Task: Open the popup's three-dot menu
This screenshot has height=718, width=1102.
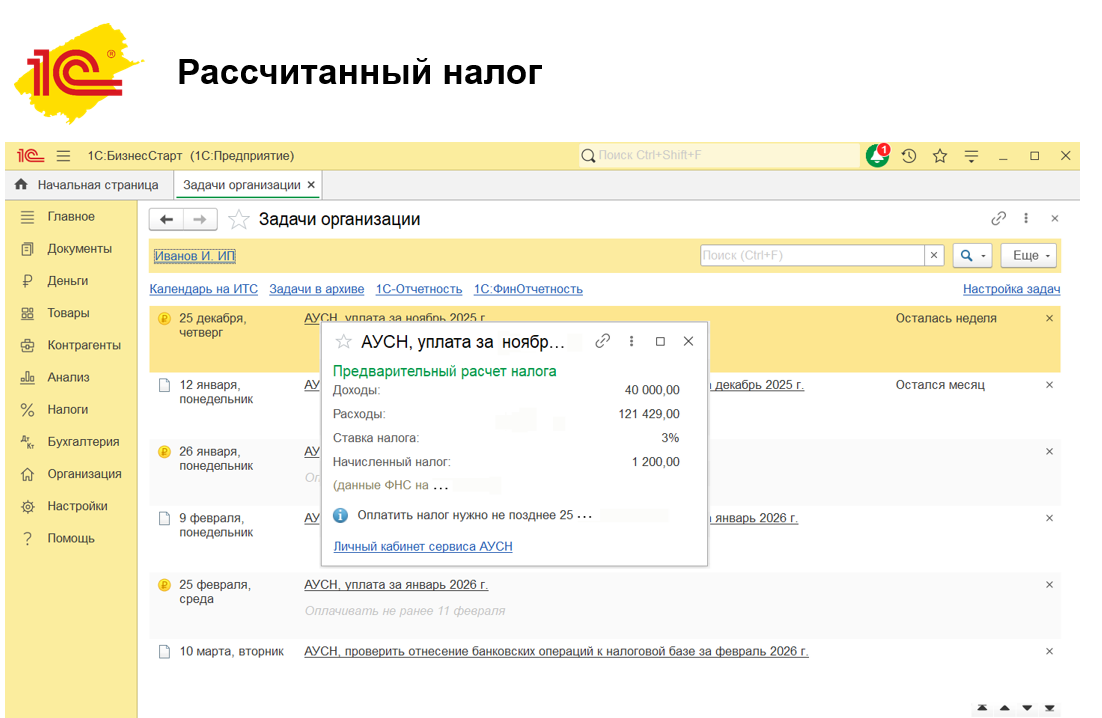Action: (x=632, y=341)
